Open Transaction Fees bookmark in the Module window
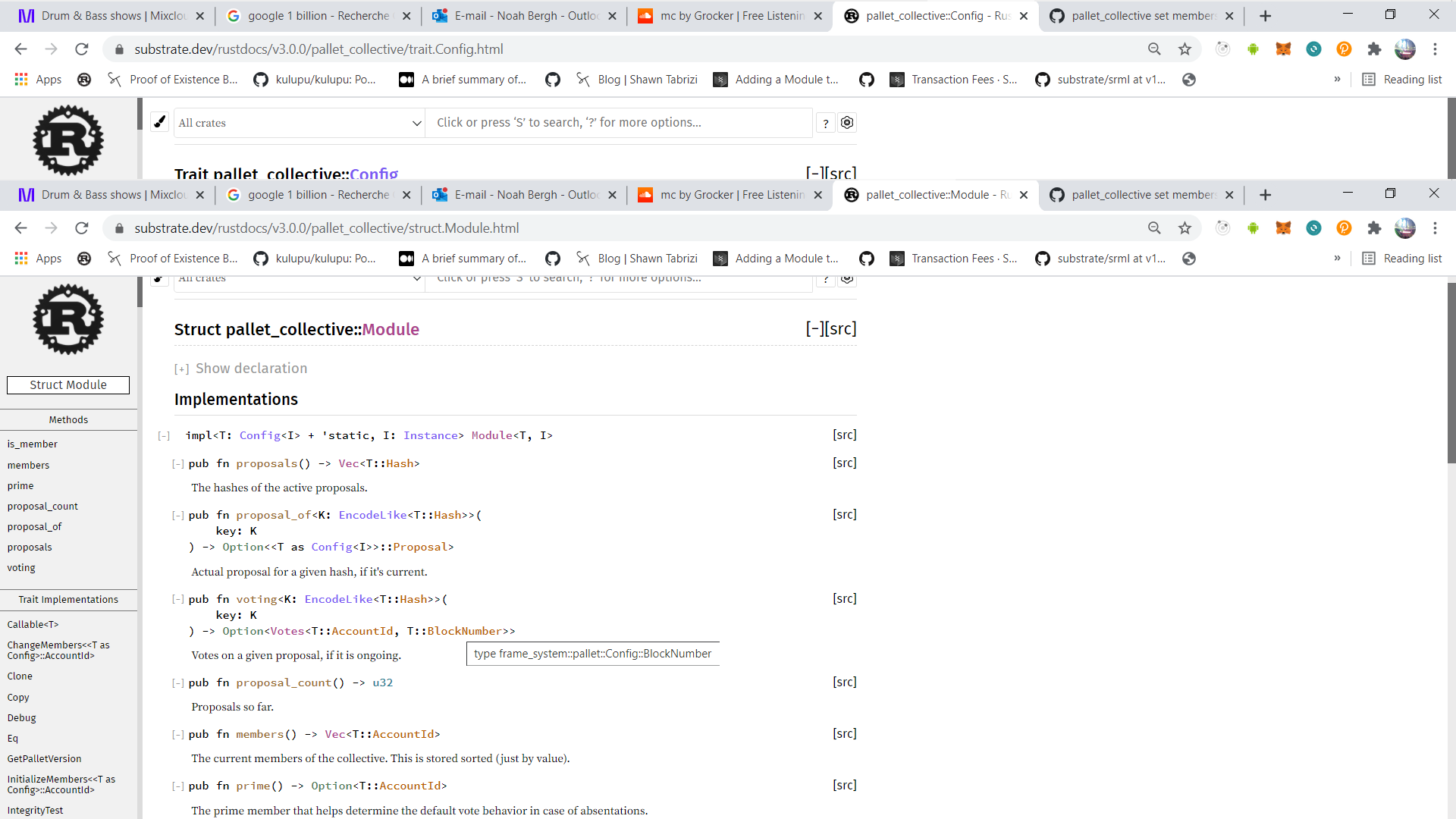Screen dimensions: 1456x819 [953, 259]
